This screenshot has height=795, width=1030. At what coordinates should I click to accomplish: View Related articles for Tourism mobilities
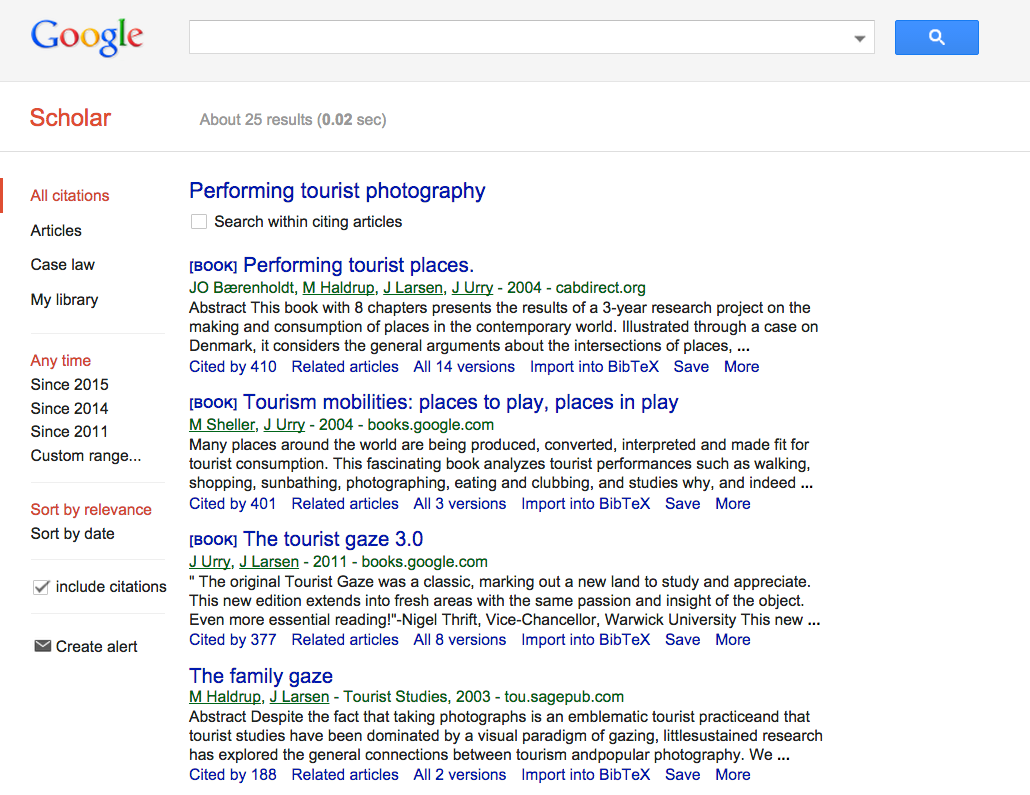click(x=344, y=503)
